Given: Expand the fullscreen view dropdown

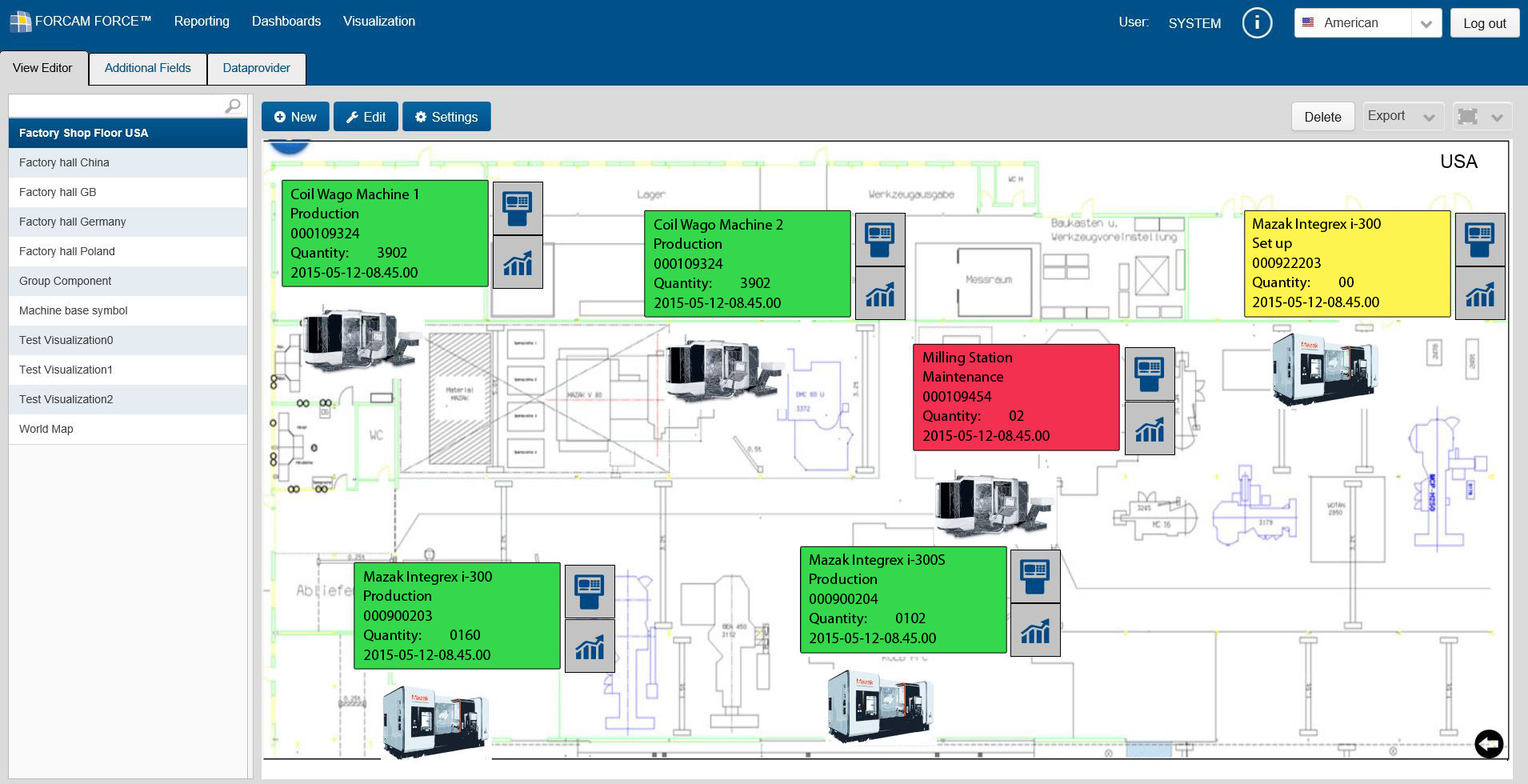Looking at the screenshot, I should click(x=1497, y=117).
